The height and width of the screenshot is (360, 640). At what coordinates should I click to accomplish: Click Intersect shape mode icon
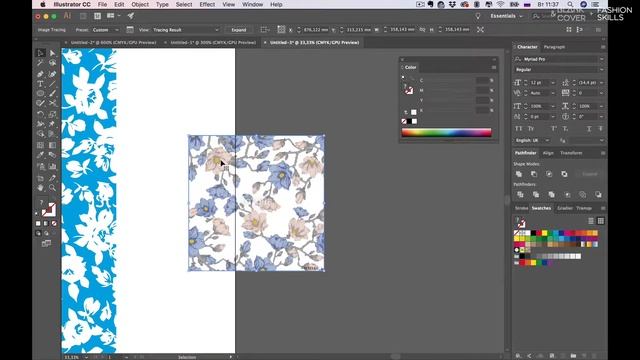[549, 174]
